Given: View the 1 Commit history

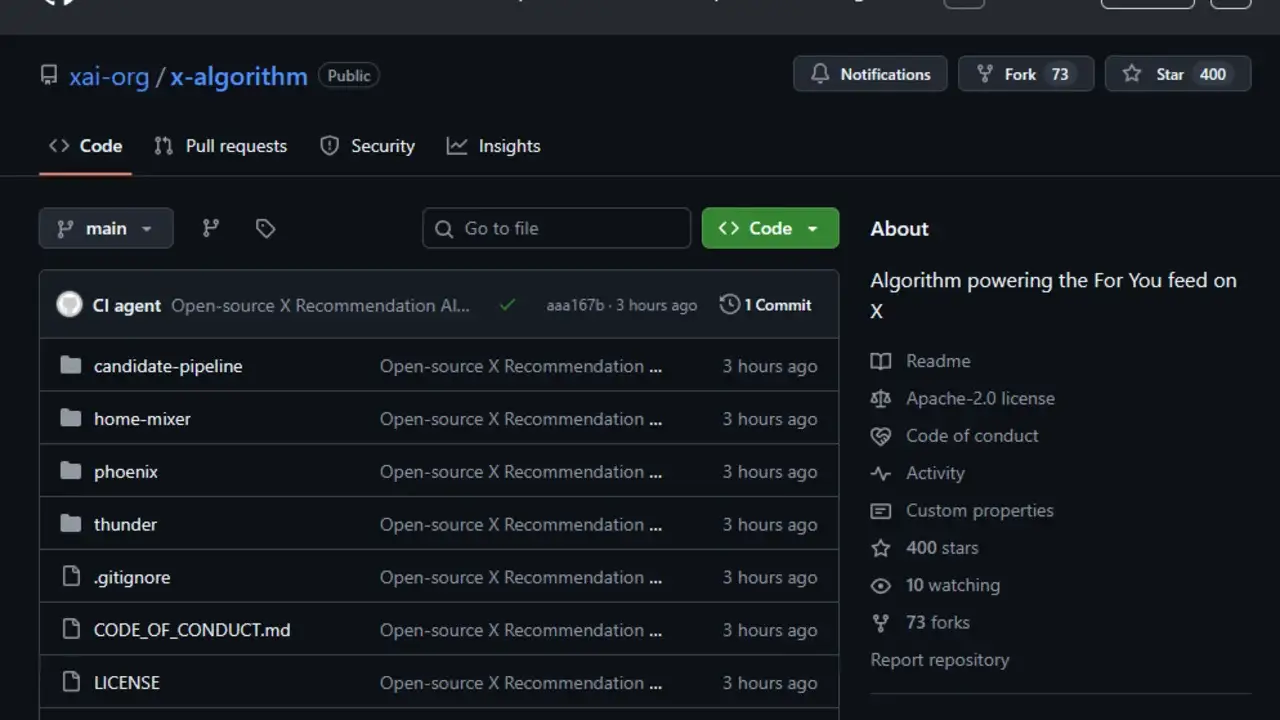Looking at the screenshot, I should [766, 305].
